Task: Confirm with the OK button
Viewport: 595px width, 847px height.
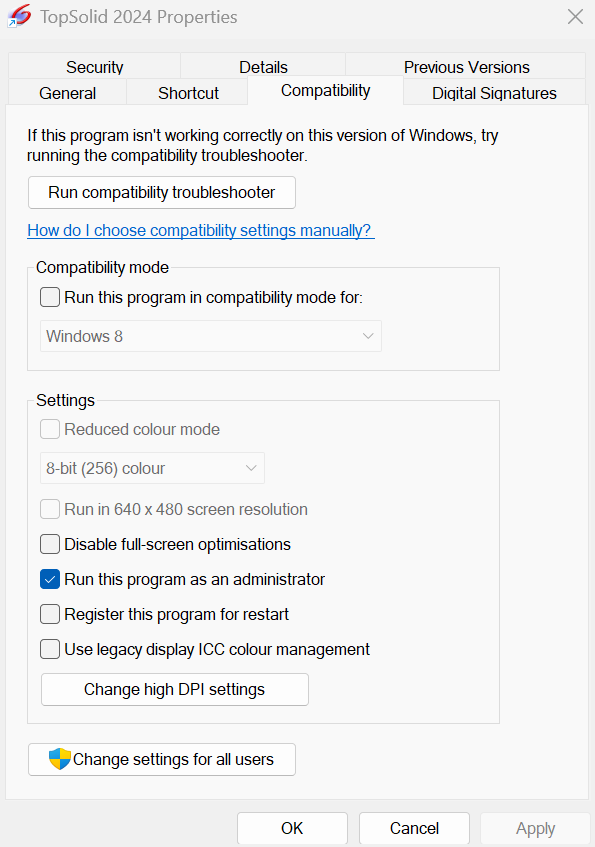Action: pyautogui.click(x=292, y=828)
